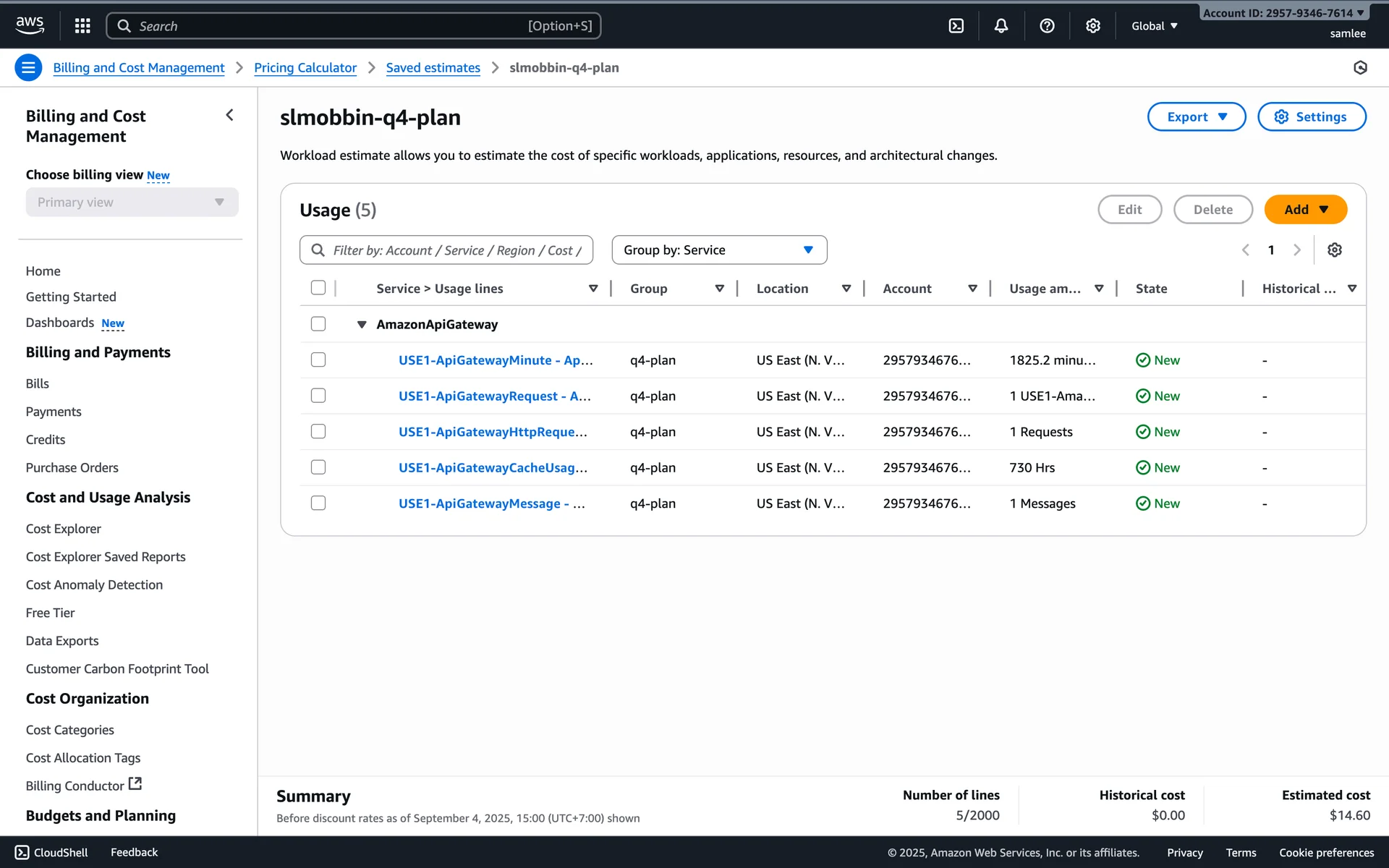
Task: Open the top bar settings gear
Action: [1092, 26]
